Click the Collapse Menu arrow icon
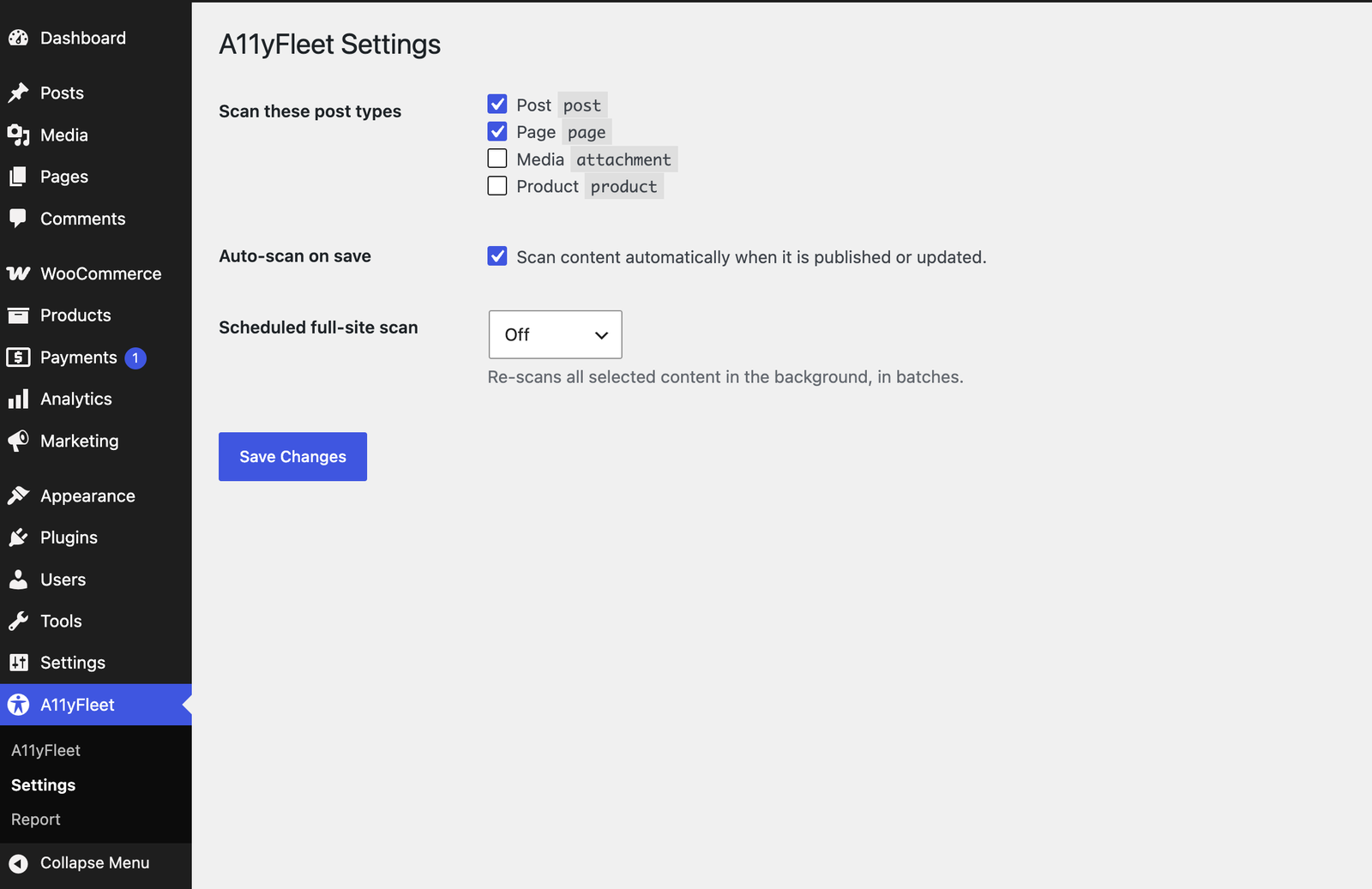This screenshot has height=889, width=1372. coord(18,863)
